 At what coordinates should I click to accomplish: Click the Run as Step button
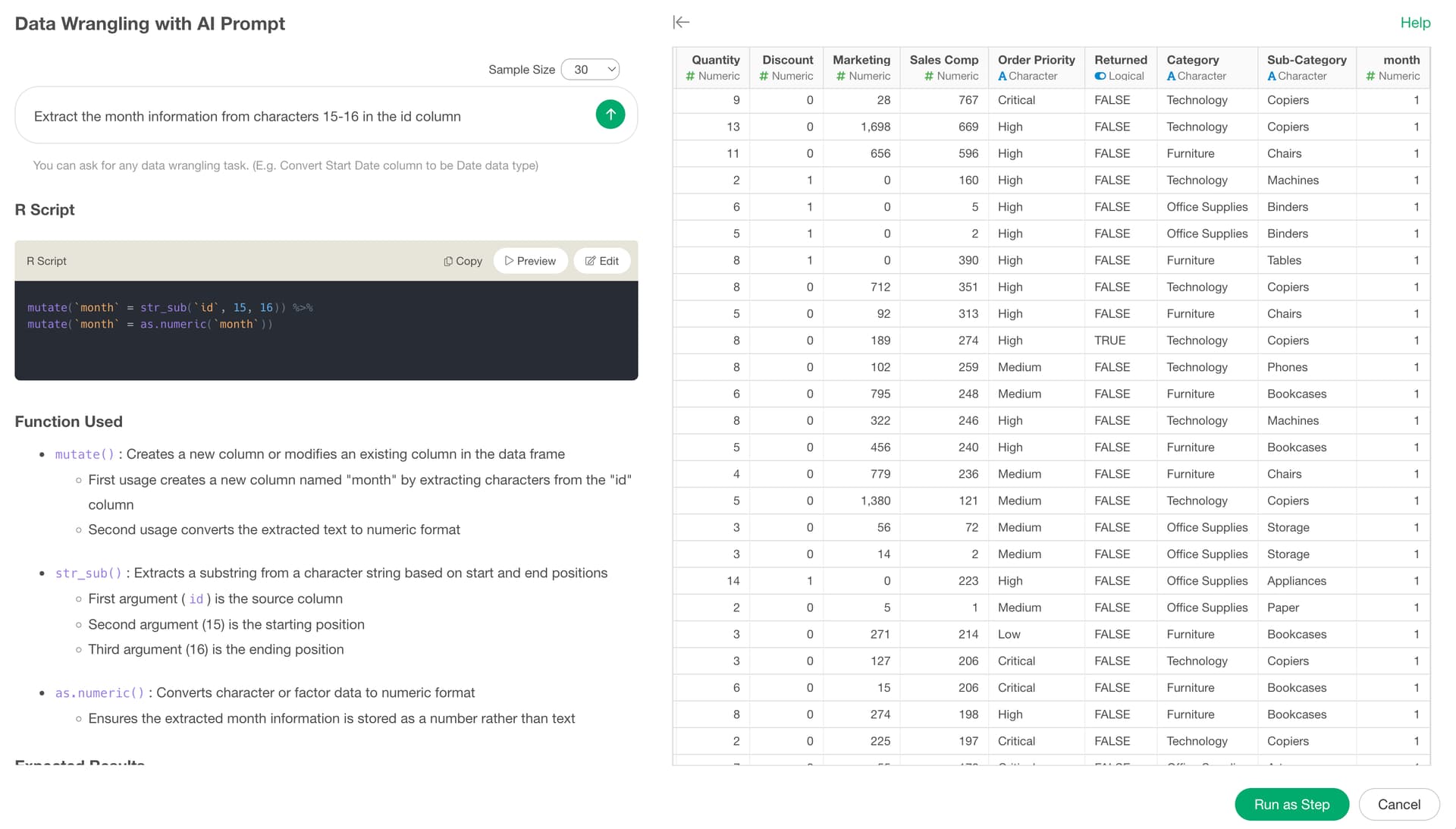(x=1291, y=804)
